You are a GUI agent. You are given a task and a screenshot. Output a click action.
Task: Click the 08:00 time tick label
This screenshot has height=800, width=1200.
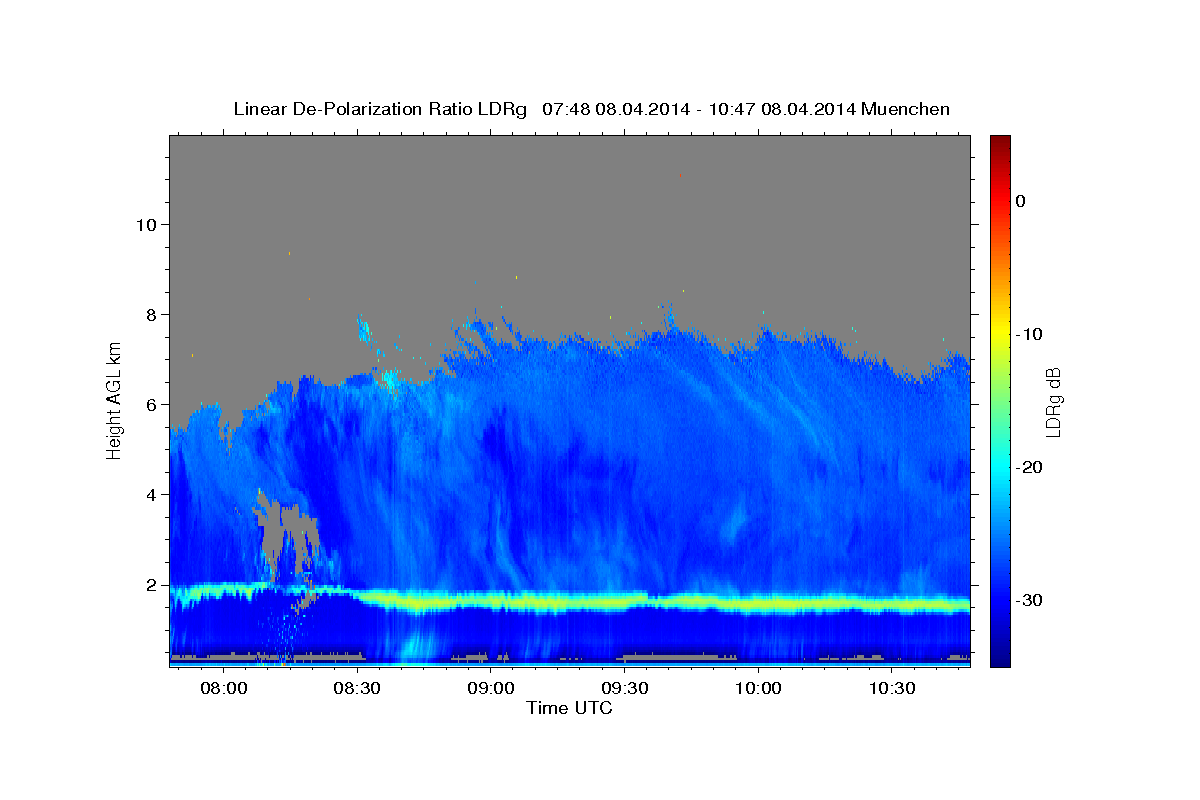[223, 689]
